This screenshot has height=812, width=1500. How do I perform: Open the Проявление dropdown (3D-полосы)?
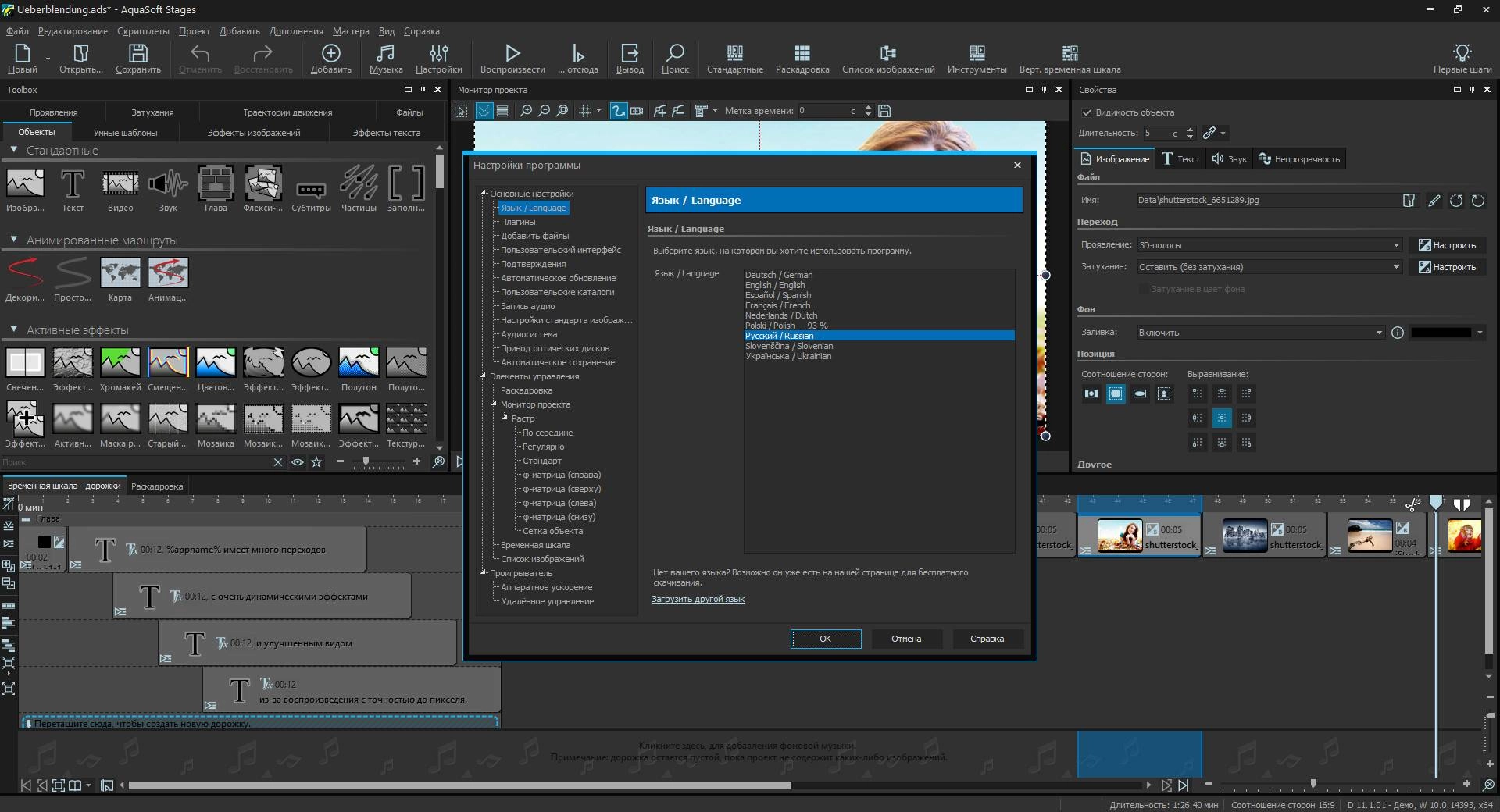tap(1270, 245)
